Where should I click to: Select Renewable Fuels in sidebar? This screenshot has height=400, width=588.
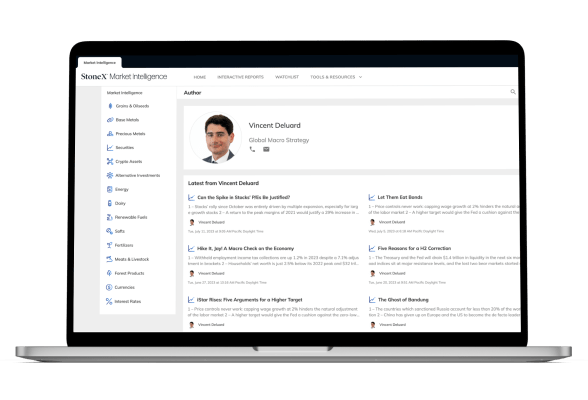(x=131, y=217)
